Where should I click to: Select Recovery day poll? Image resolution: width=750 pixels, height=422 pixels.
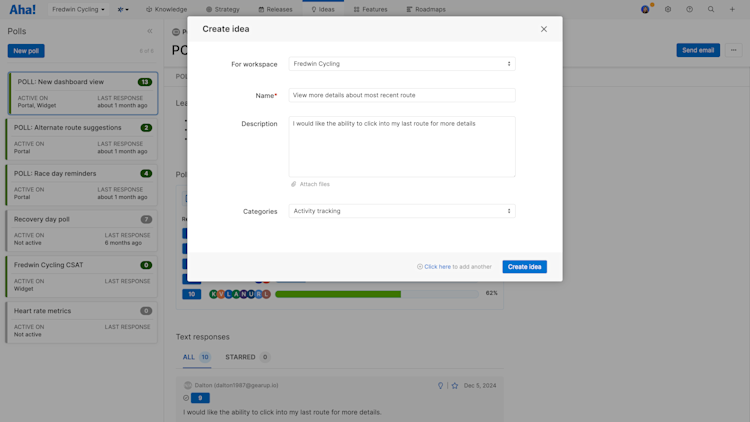[82, 231]
